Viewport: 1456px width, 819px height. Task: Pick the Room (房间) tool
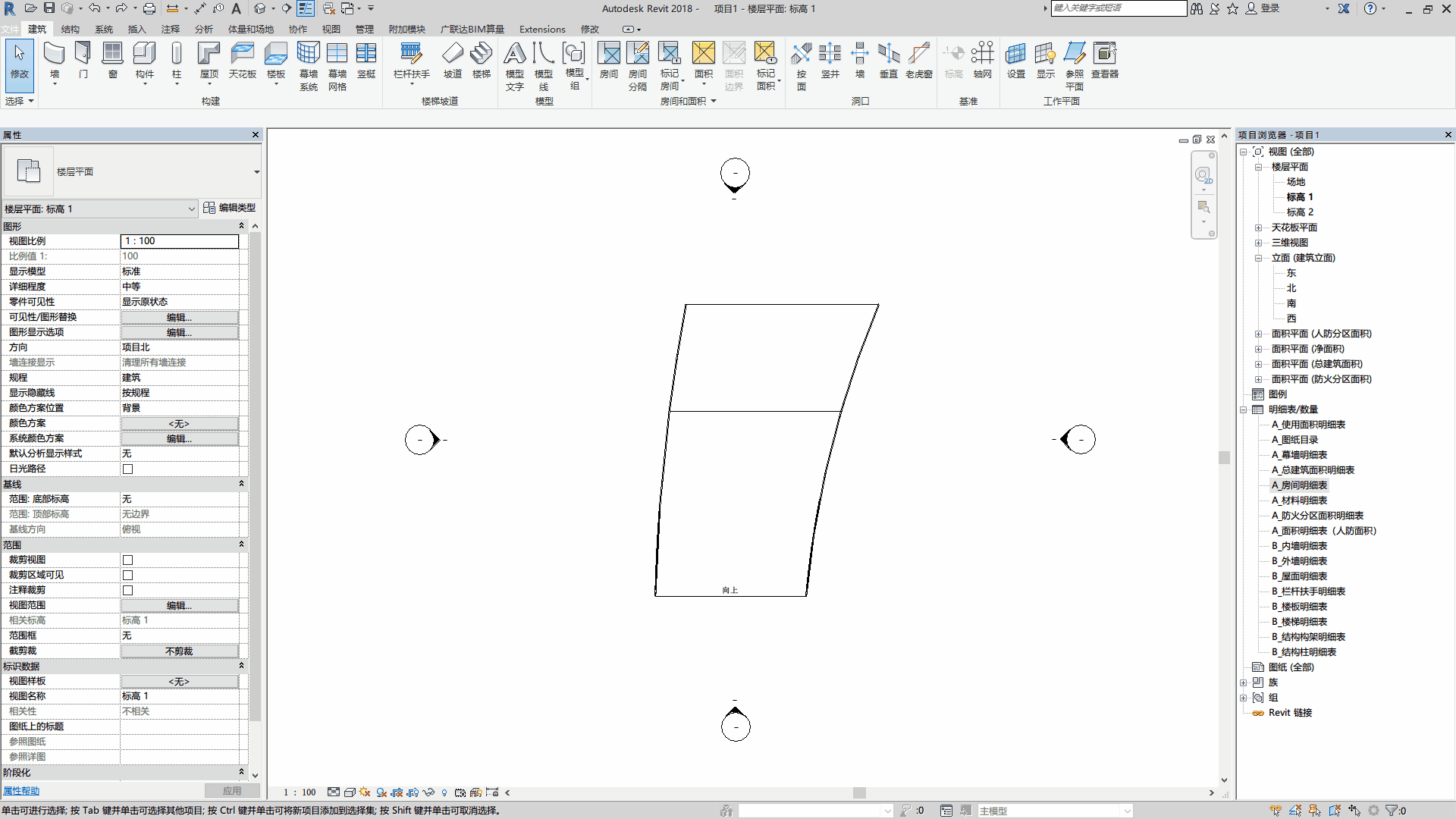point(609,61)
